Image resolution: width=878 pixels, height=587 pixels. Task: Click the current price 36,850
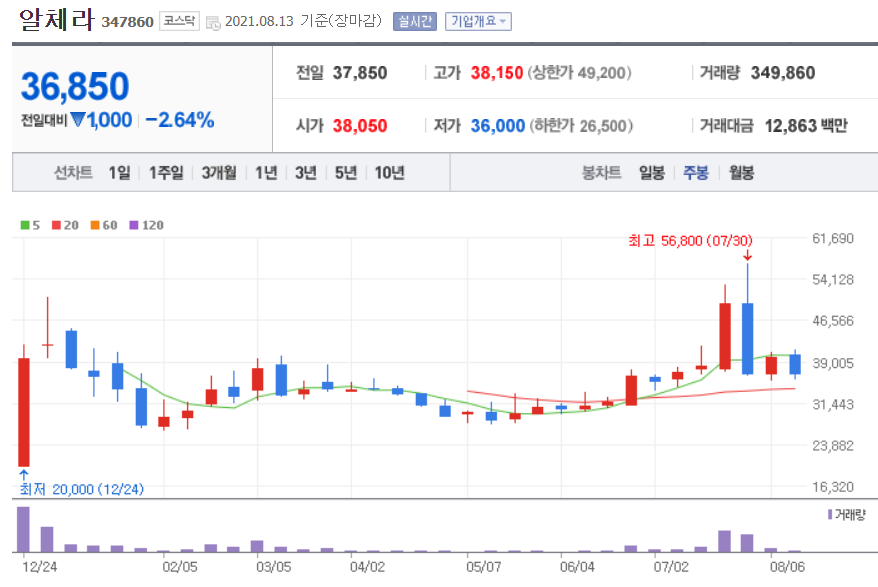pos(74,86)
